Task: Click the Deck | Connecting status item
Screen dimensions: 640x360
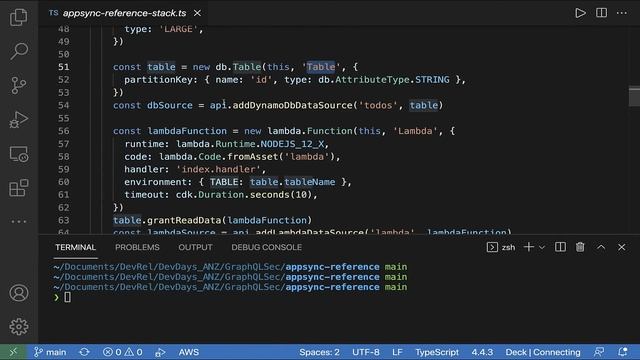Action: point(543,352)
